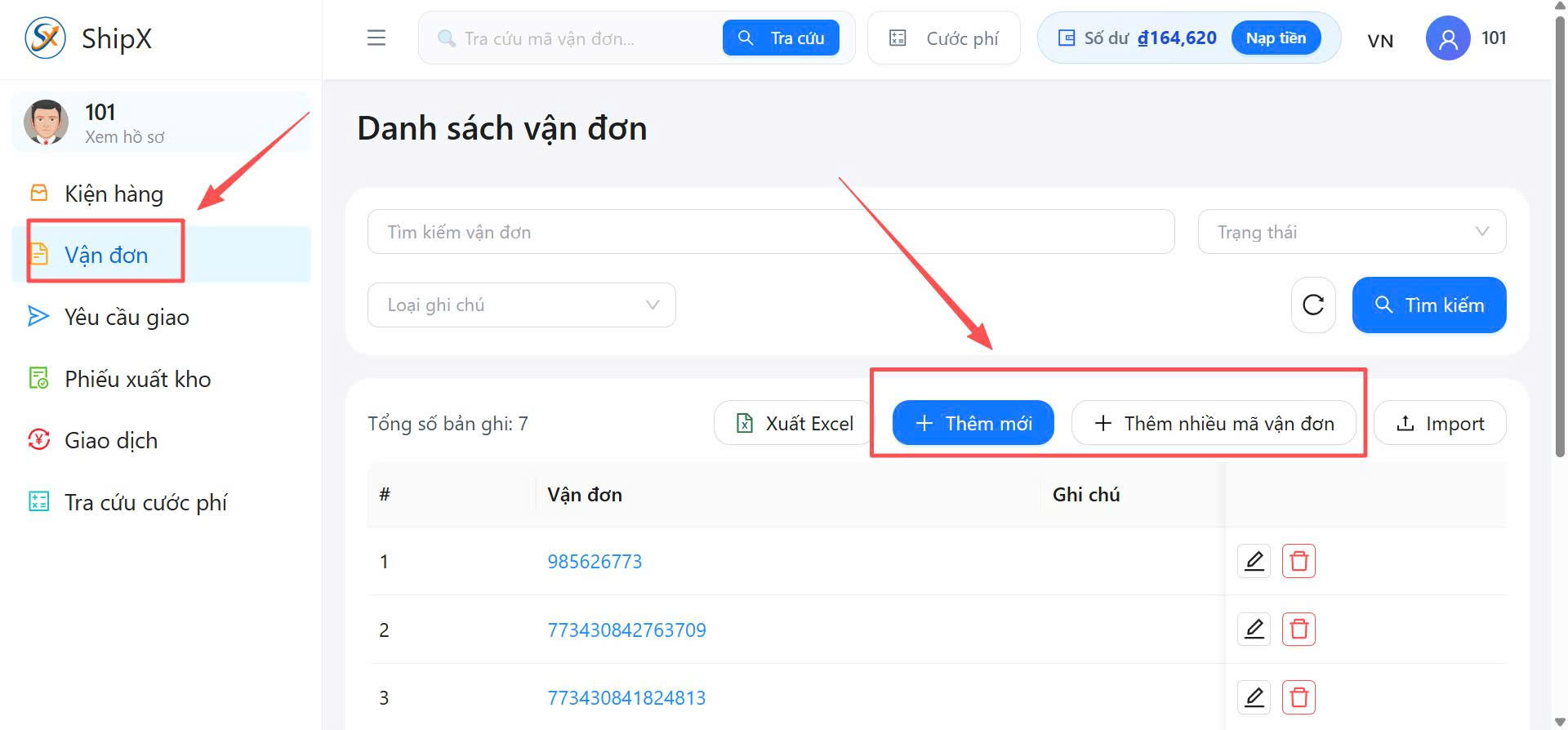The width and height of the screenshot is (1568, 730).
Task: Click the Tìm kiếm button
Action: tap(1429, 305)
